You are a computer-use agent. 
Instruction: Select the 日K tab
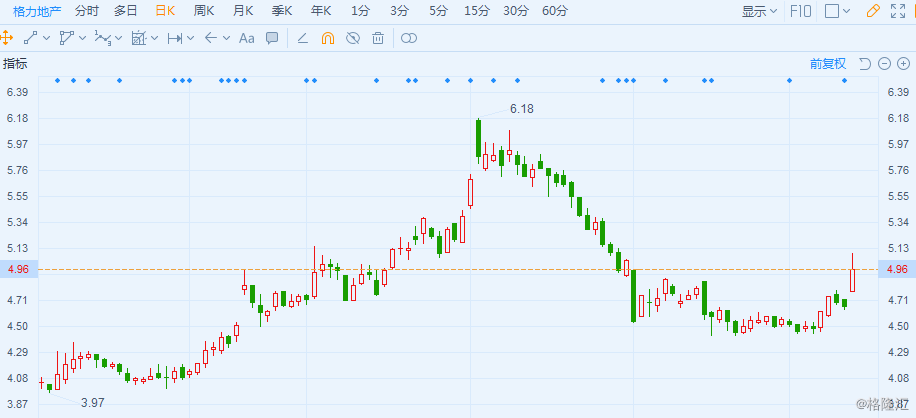(165, 11)
